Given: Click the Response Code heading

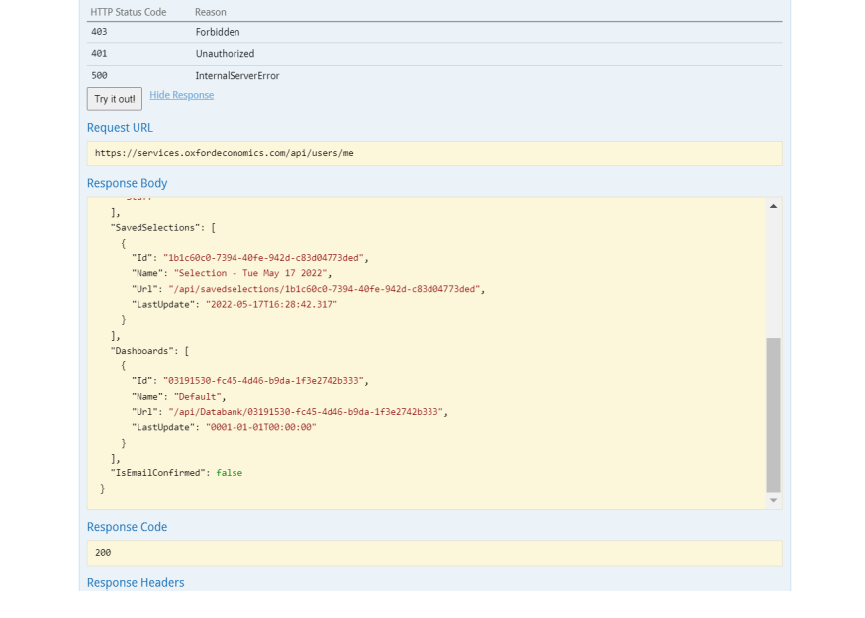Looking at the screenshot, I should 127,527.
